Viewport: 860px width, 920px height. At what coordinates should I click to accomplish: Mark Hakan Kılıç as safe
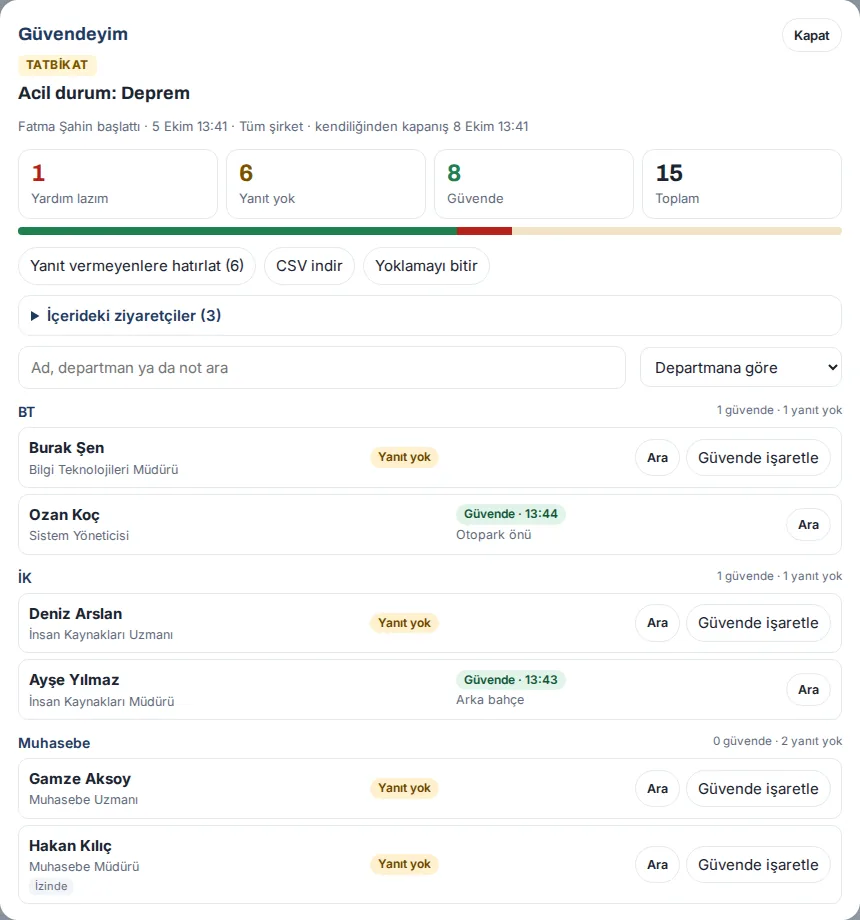(x=758, y=864)
